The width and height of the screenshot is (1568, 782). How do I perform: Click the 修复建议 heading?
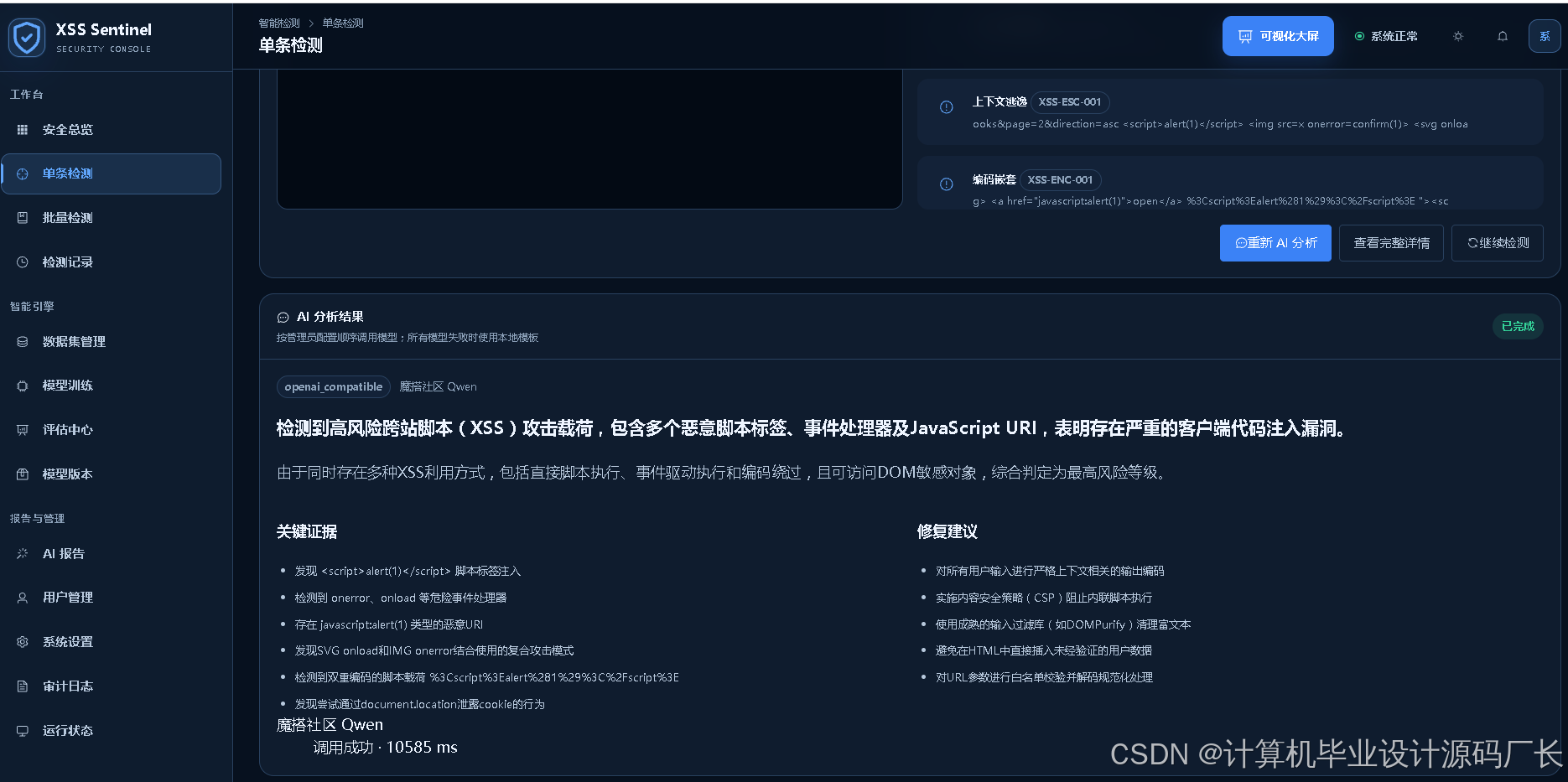click(x=948, y=532)
